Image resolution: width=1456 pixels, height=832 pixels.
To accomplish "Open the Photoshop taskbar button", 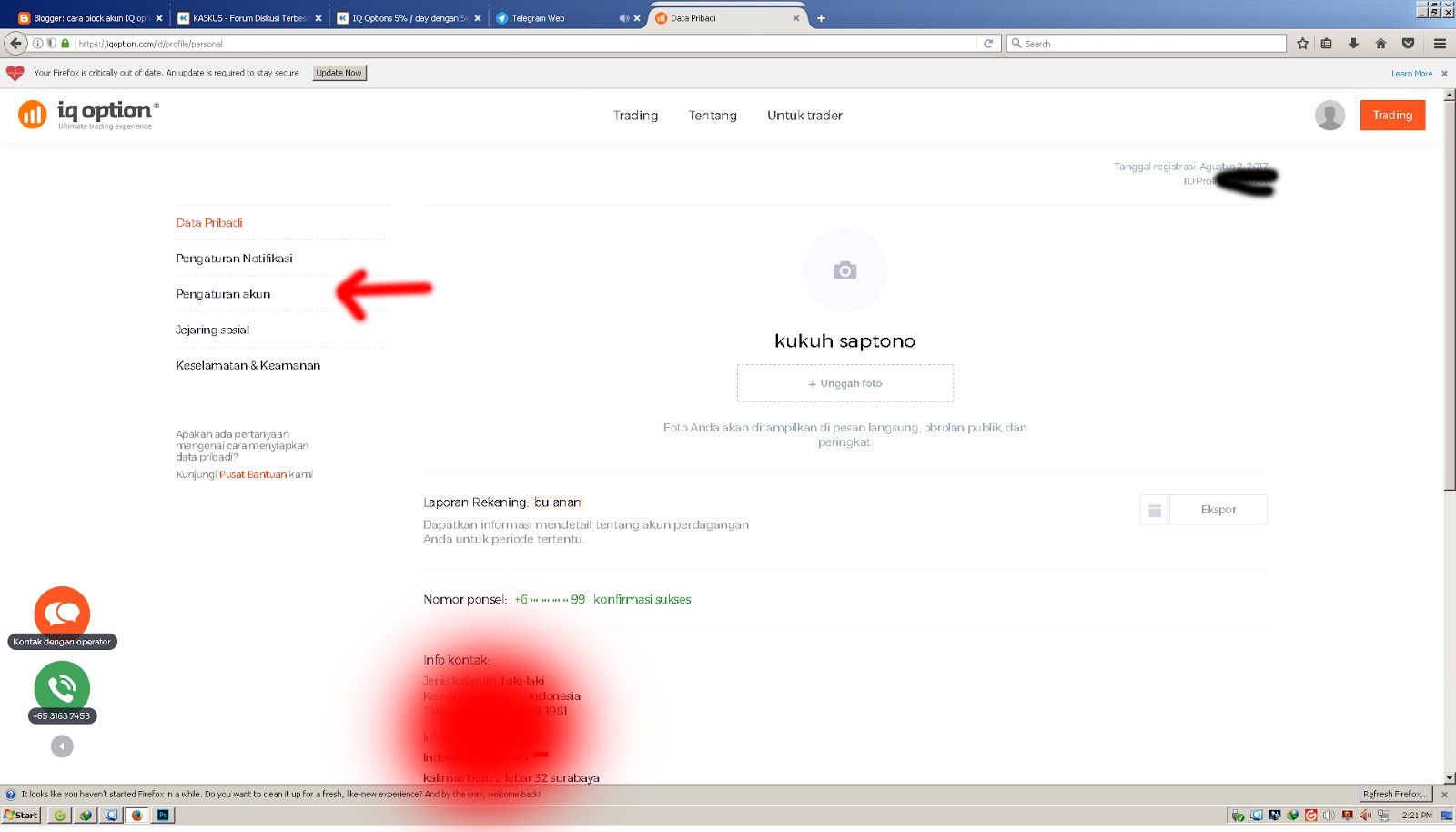I will pyautogui.click(x=163, y=815).
